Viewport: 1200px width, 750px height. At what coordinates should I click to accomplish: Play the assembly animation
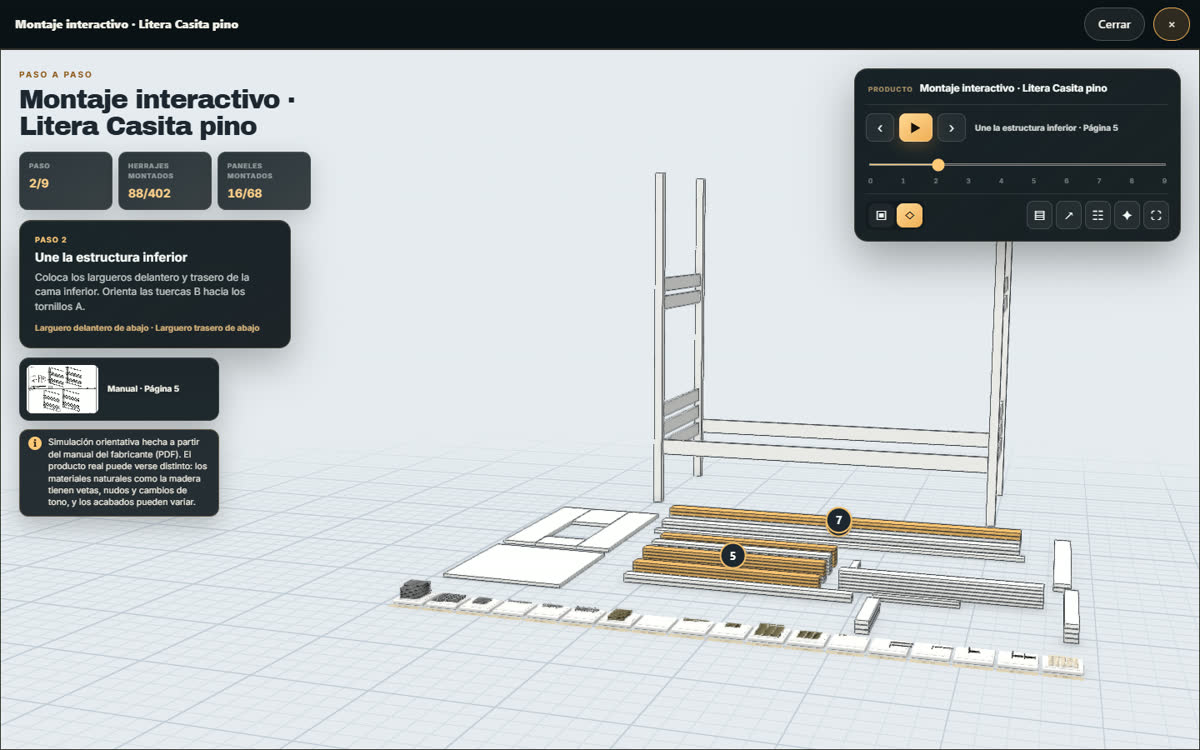tap(915, 128)
